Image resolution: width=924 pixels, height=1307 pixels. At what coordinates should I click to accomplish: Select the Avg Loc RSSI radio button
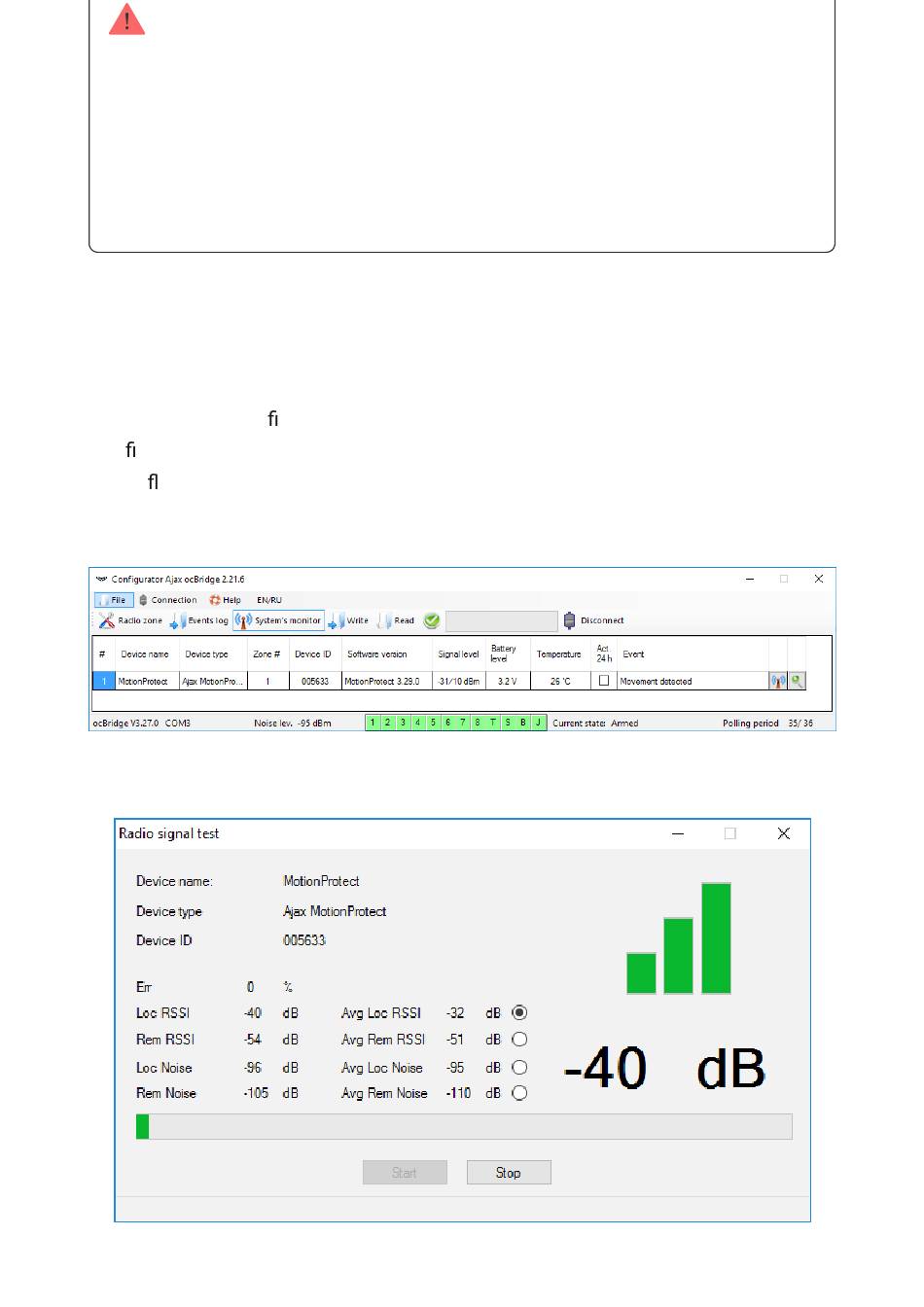pyautogui.click(x=519, y=1012)
